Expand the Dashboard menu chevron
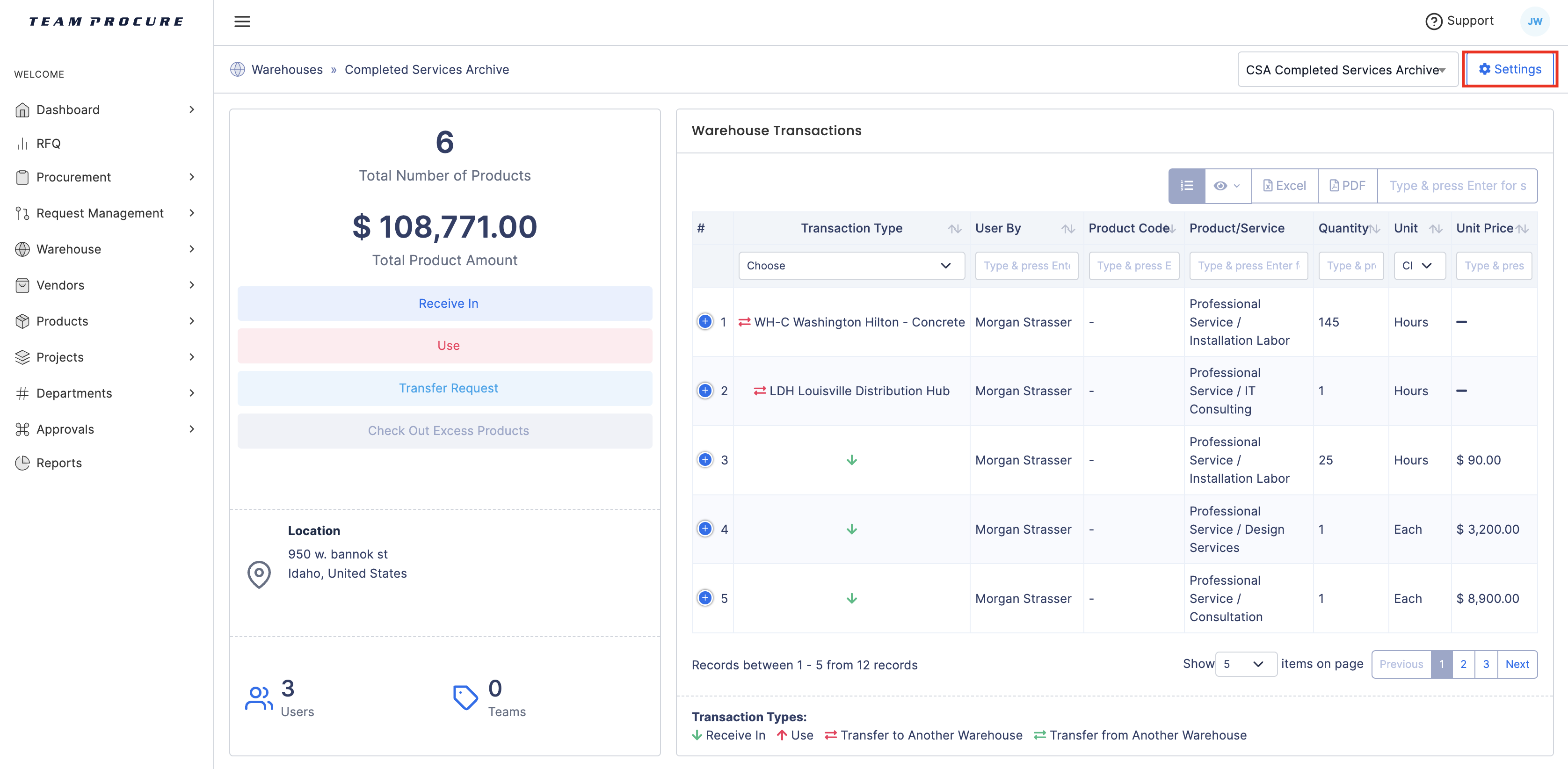 click(192, 109)
